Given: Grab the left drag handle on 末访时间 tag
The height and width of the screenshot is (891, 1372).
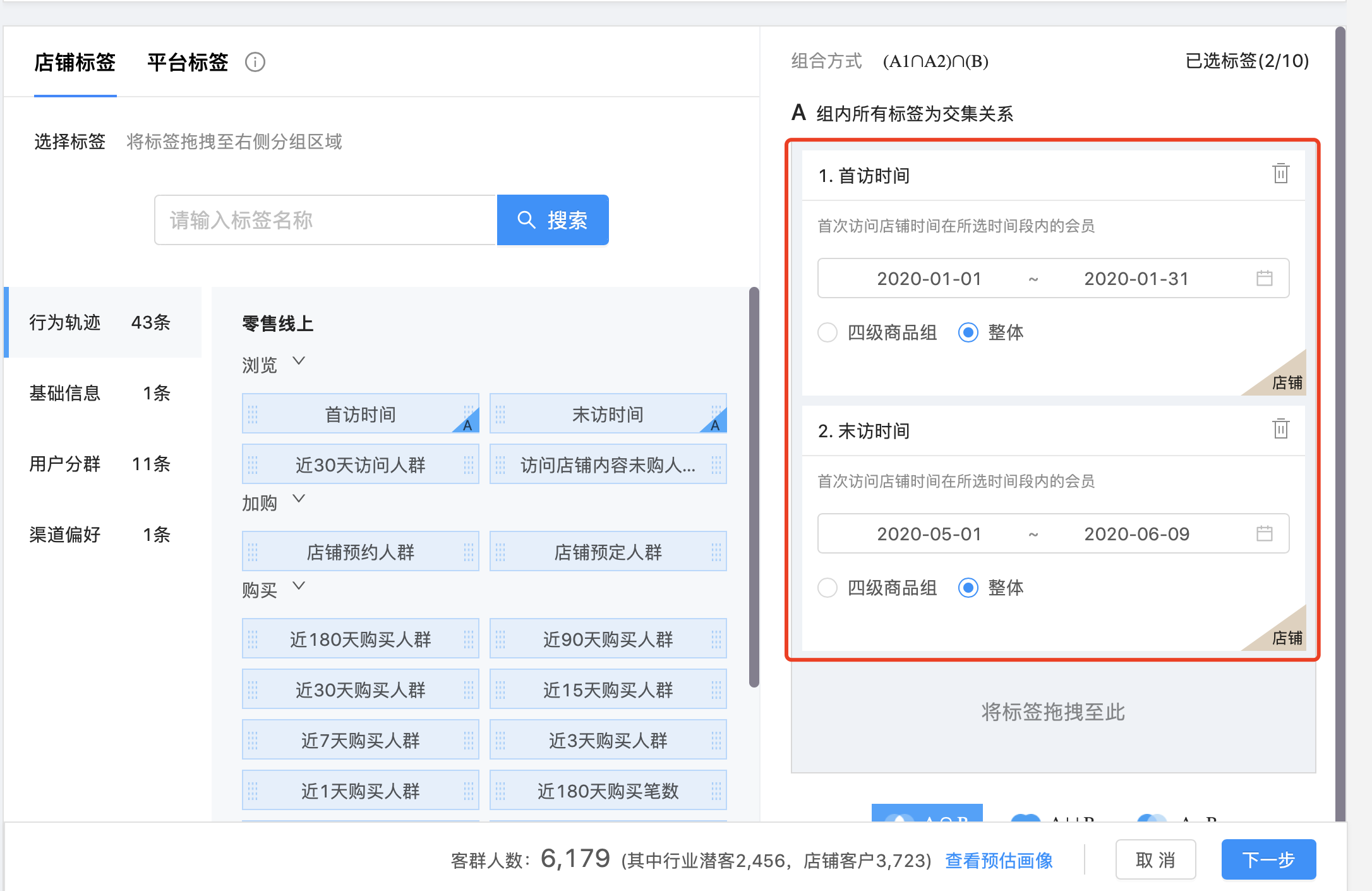Looking at the screenshot, I should tap(500, 414).
